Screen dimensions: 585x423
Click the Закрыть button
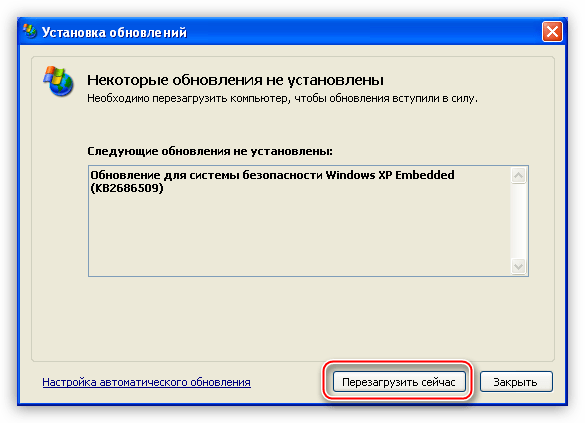click(x=516, y=382)
